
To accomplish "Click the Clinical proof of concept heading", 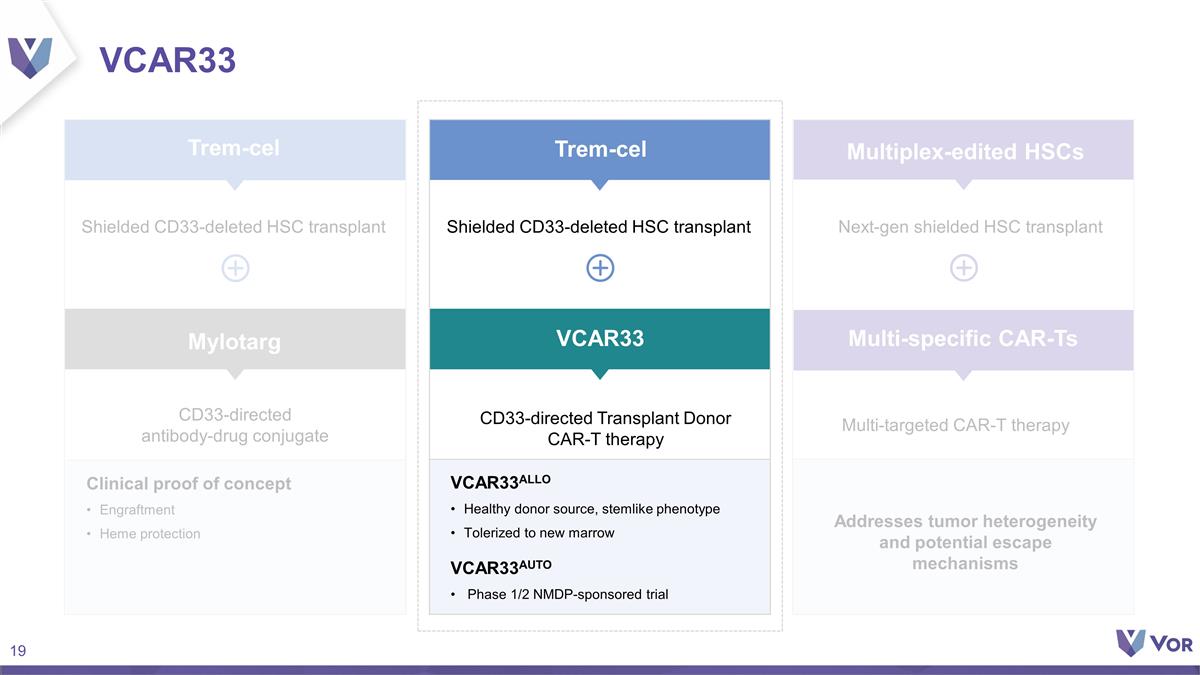I will tap(189, 483).
